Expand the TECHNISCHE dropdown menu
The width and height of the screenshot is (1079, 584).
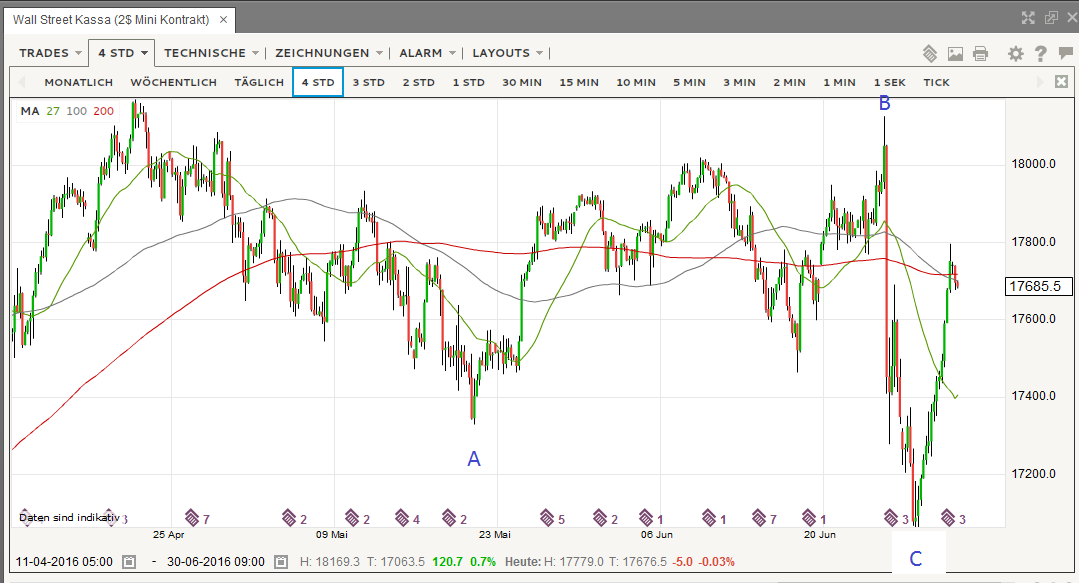211,53
